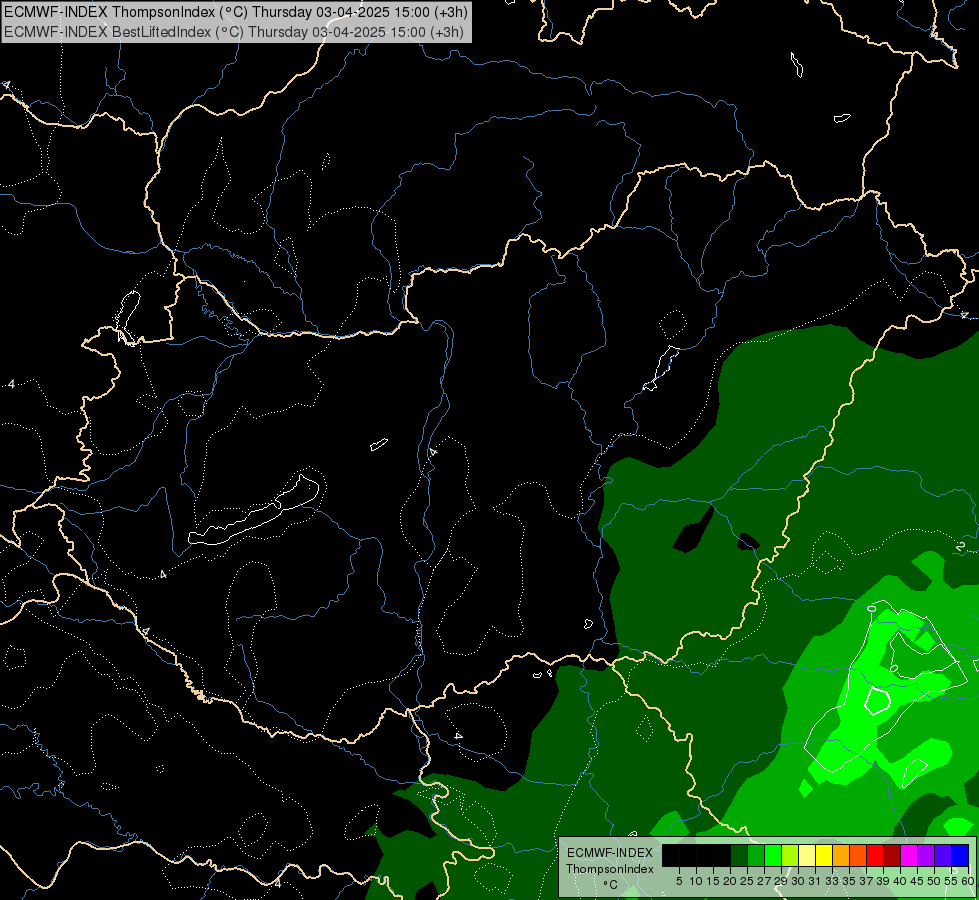Select the blue 55–60 legend swatch
The width and height of the screenshot is (979, 900).
point(960,855)
